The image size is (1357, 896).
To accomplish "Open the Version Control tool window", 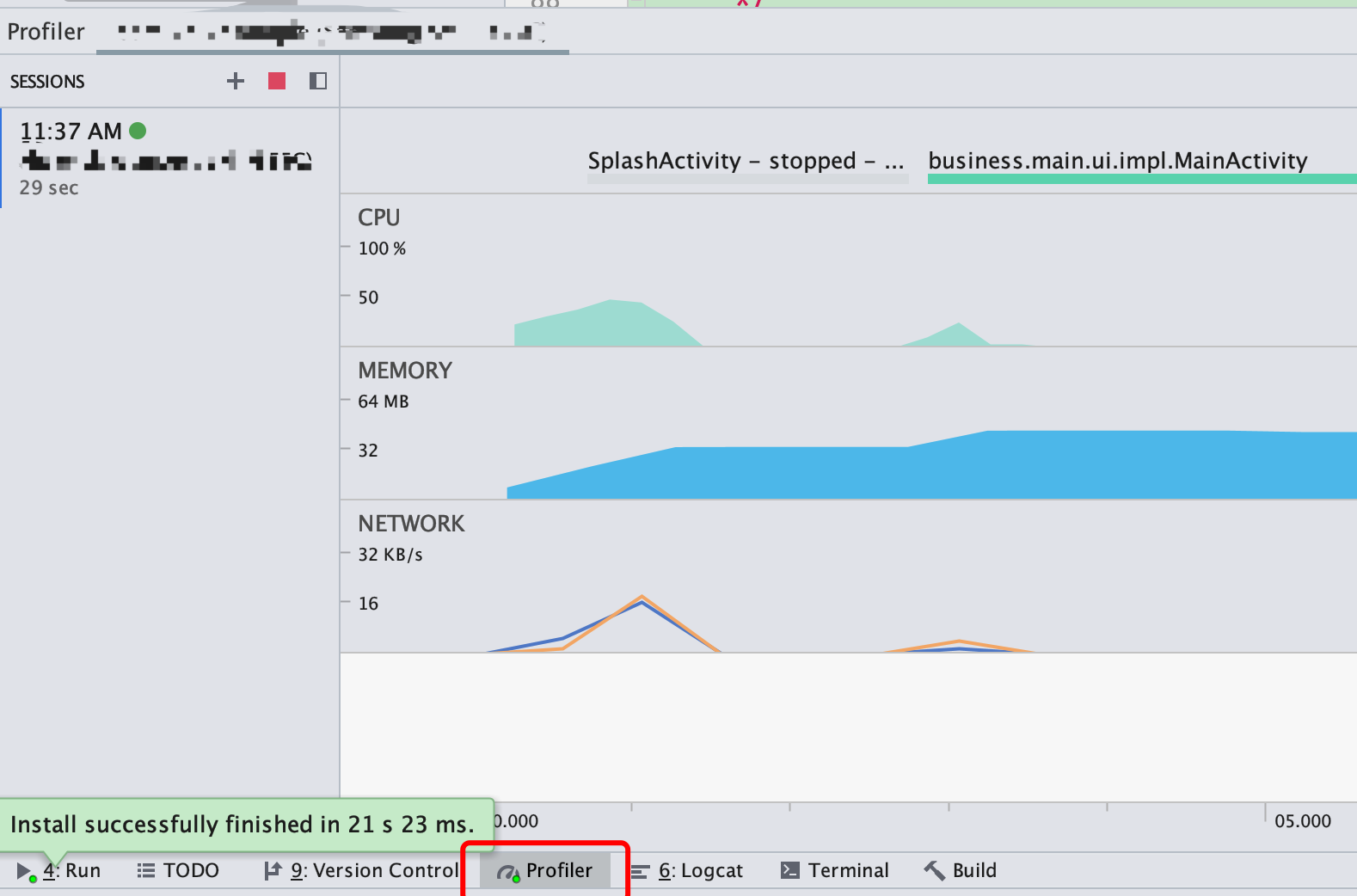I will pyautogui.click(x=361, y=871).
